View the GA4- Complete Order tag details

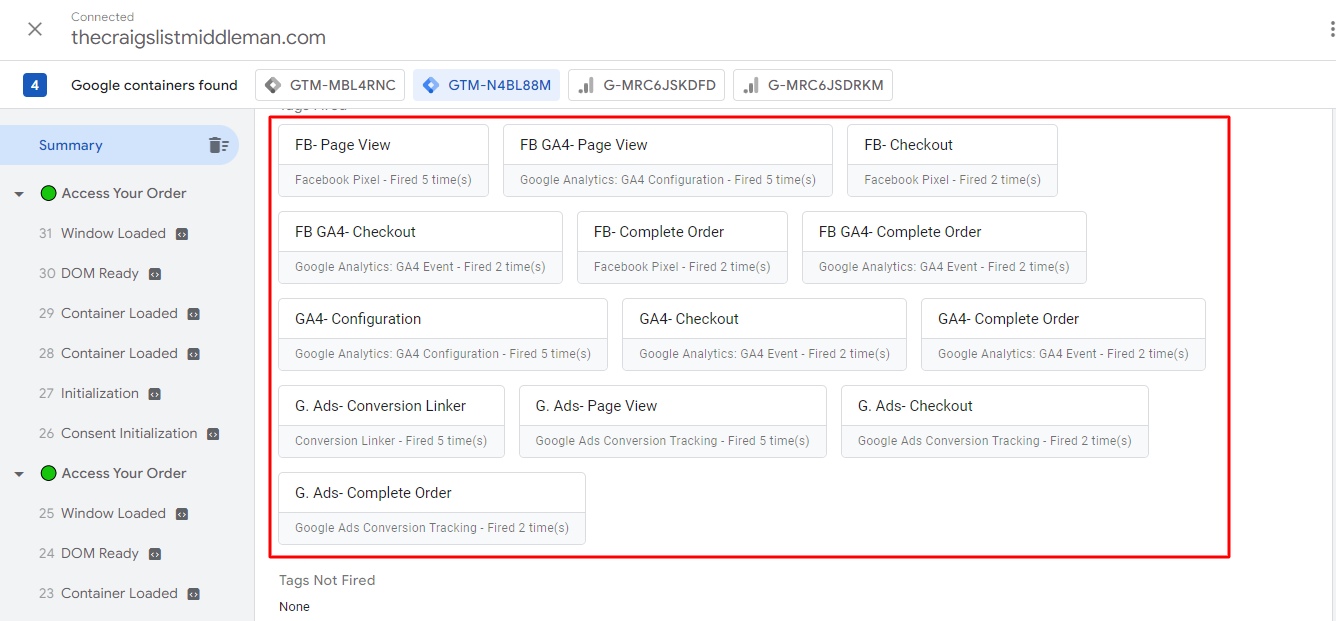click(1063, 334)
